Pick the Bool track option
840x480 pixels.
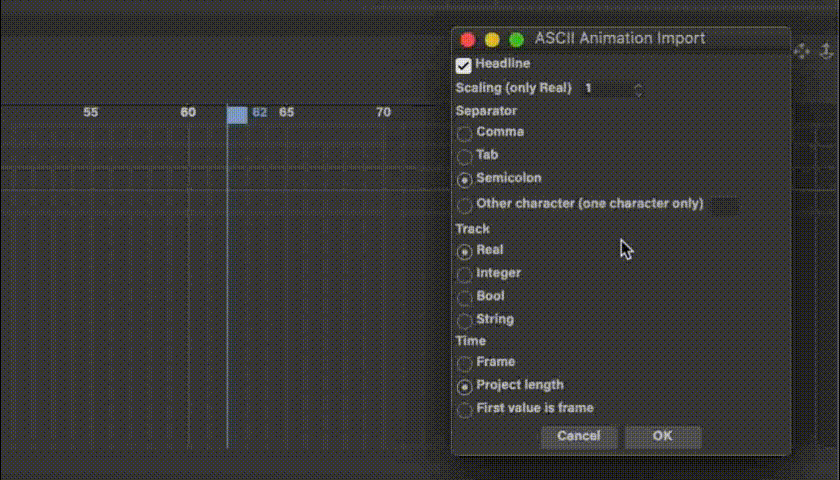pos(464,298)
